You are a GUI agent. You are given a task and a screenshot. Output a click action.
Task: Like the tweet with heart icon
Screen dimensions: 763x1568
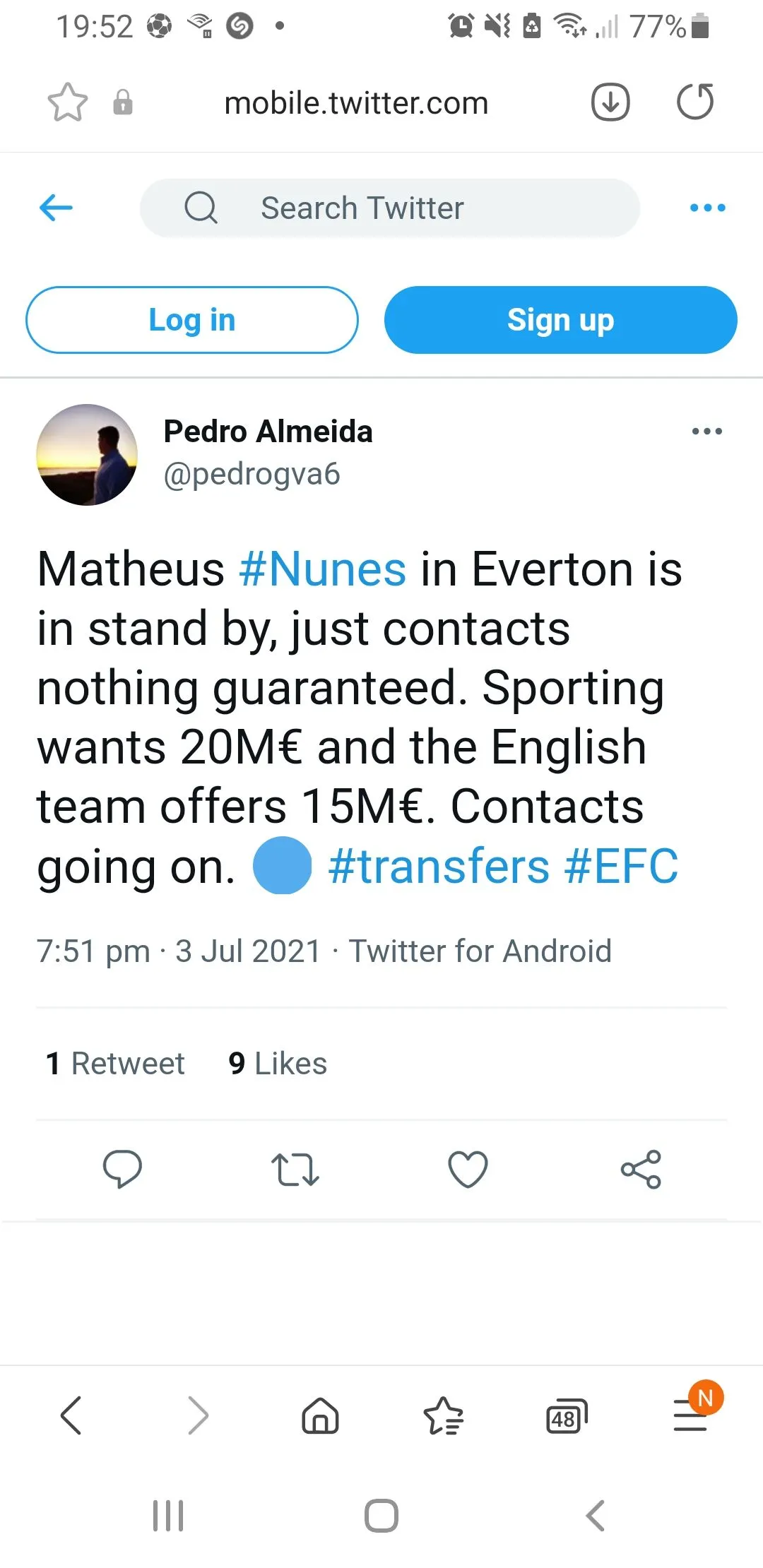468,1169
